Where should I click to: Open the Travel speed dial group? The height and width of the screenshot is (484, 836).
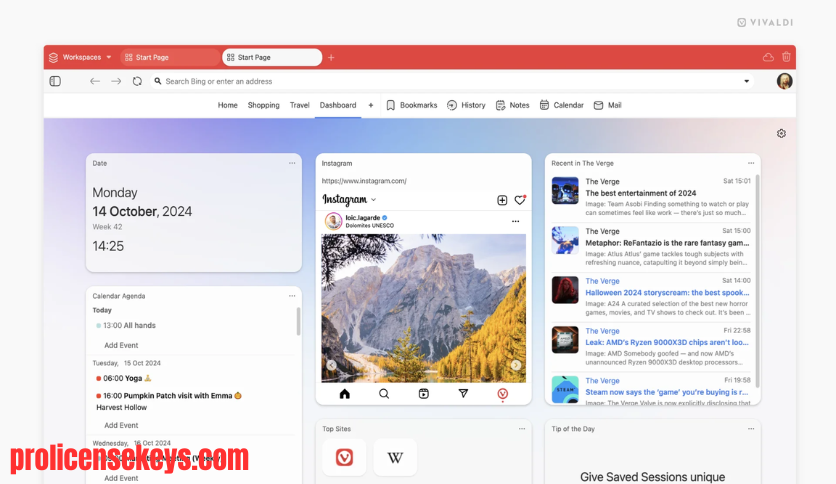pyautogui.click(x=300, y=105)
